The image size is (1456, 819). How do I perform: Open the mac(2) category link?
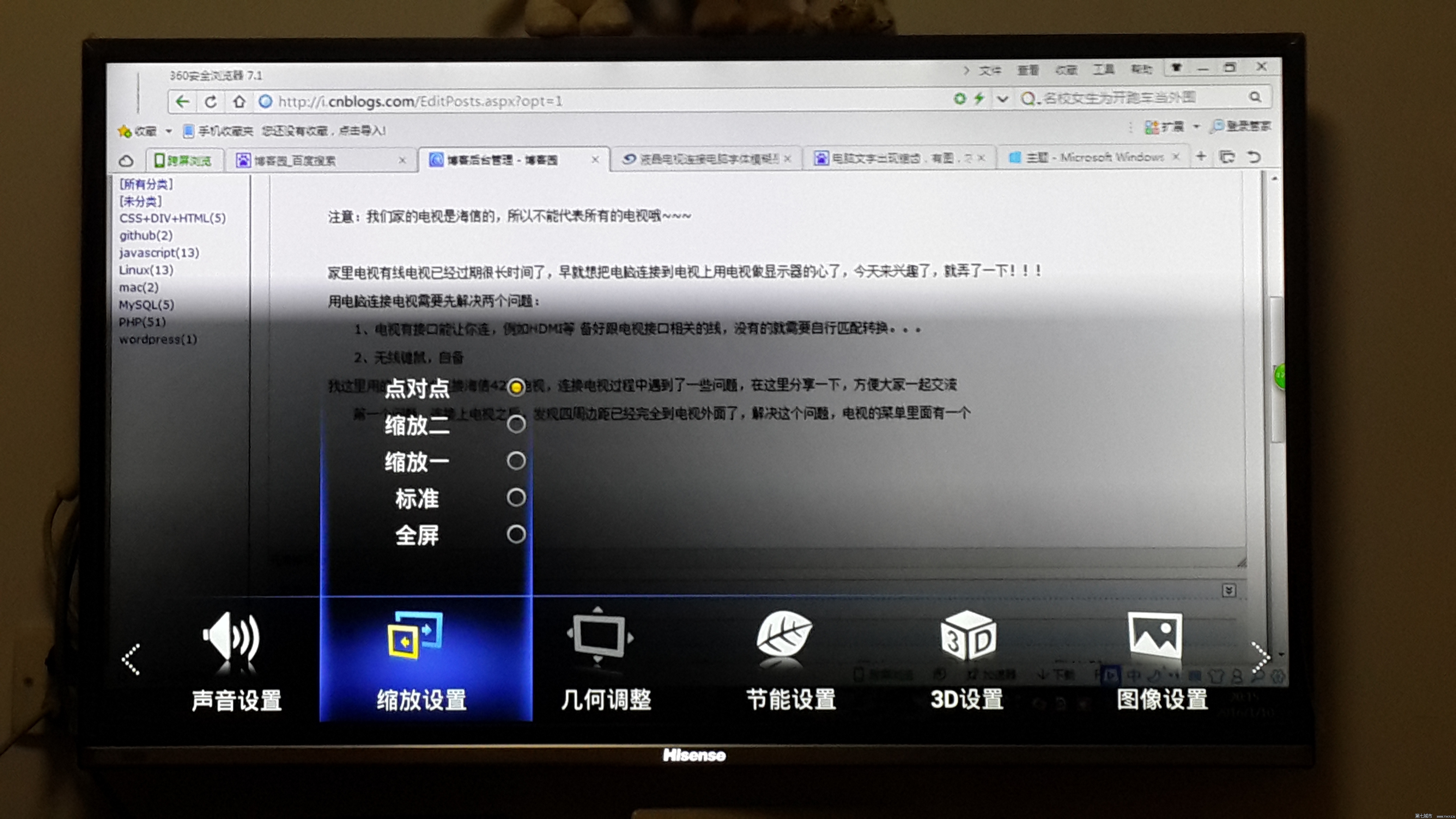coord(139,287)
